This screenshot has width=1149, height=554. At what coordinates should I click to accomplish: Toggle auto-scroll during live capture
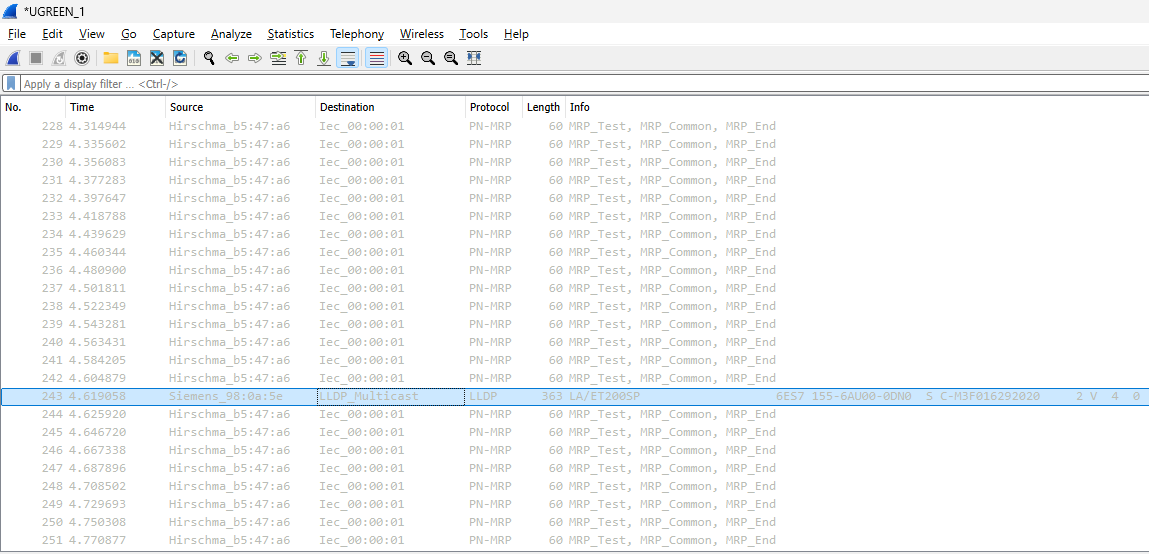pos(347,58)
